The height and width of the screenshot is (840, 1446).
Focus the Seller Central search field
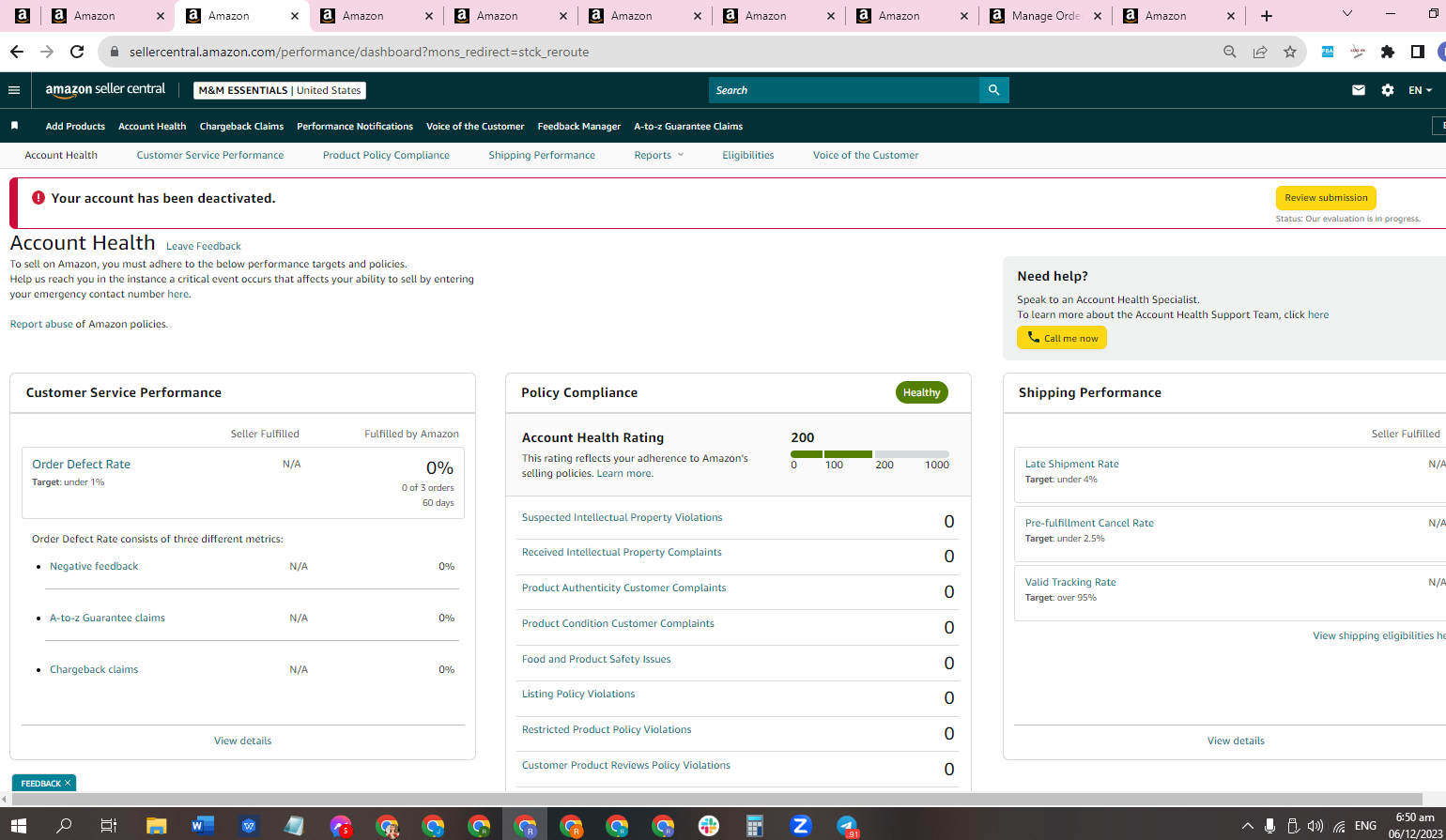pos(844,90)
